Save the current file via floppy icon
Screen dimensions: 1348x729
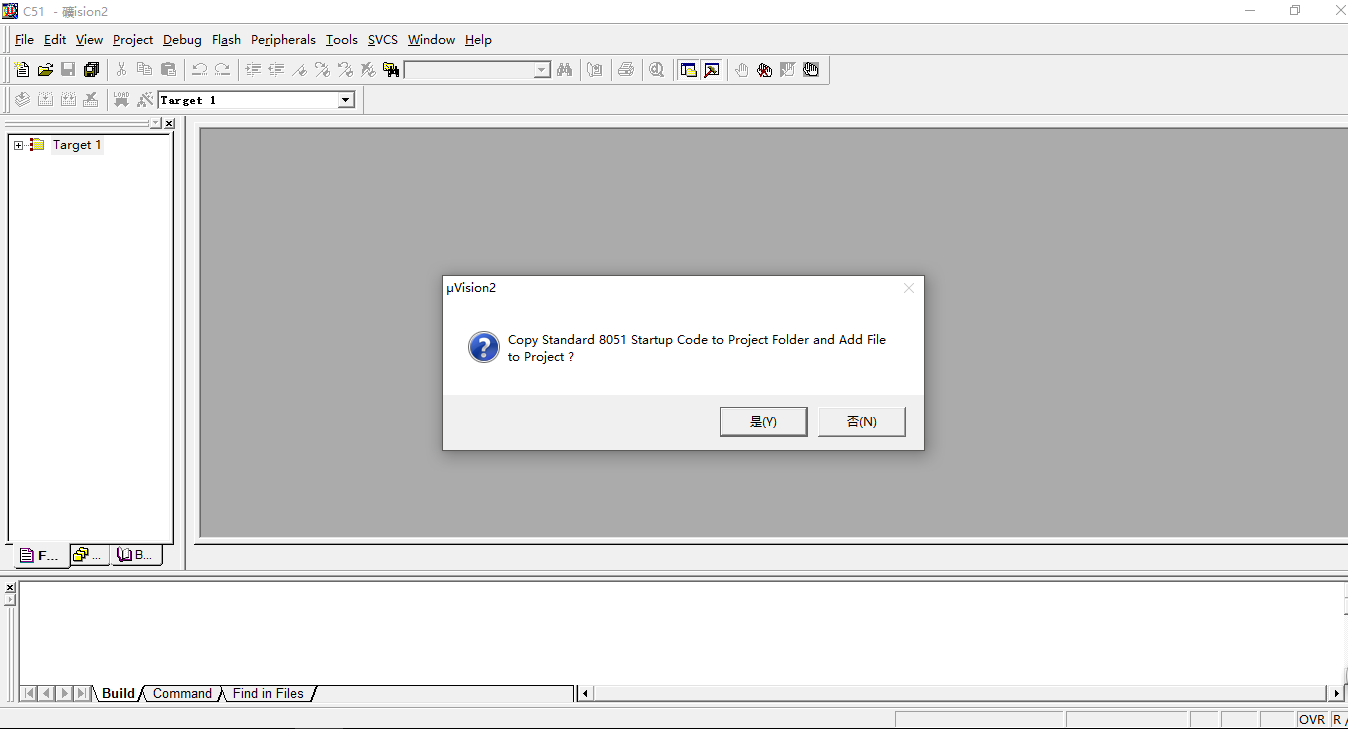pyautogui.click(x=68, y=69)
